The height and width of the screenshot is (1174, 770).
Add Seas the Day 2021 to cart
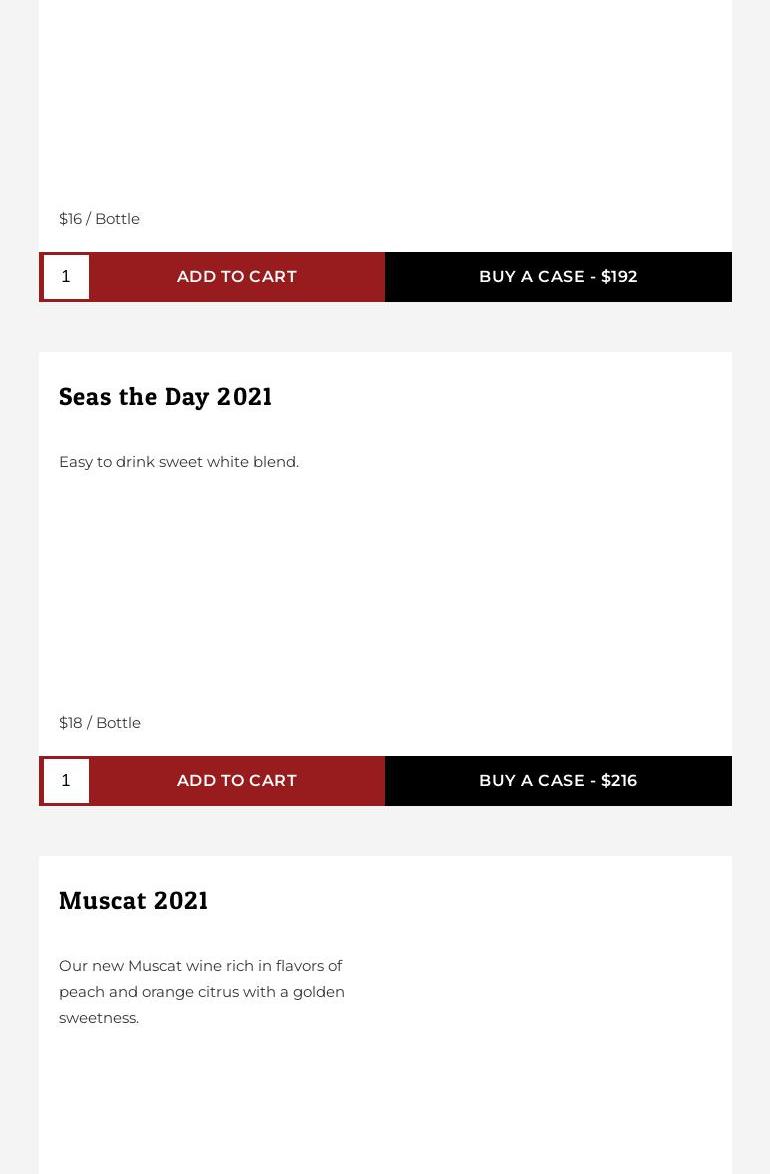click(x=237, y=781)
